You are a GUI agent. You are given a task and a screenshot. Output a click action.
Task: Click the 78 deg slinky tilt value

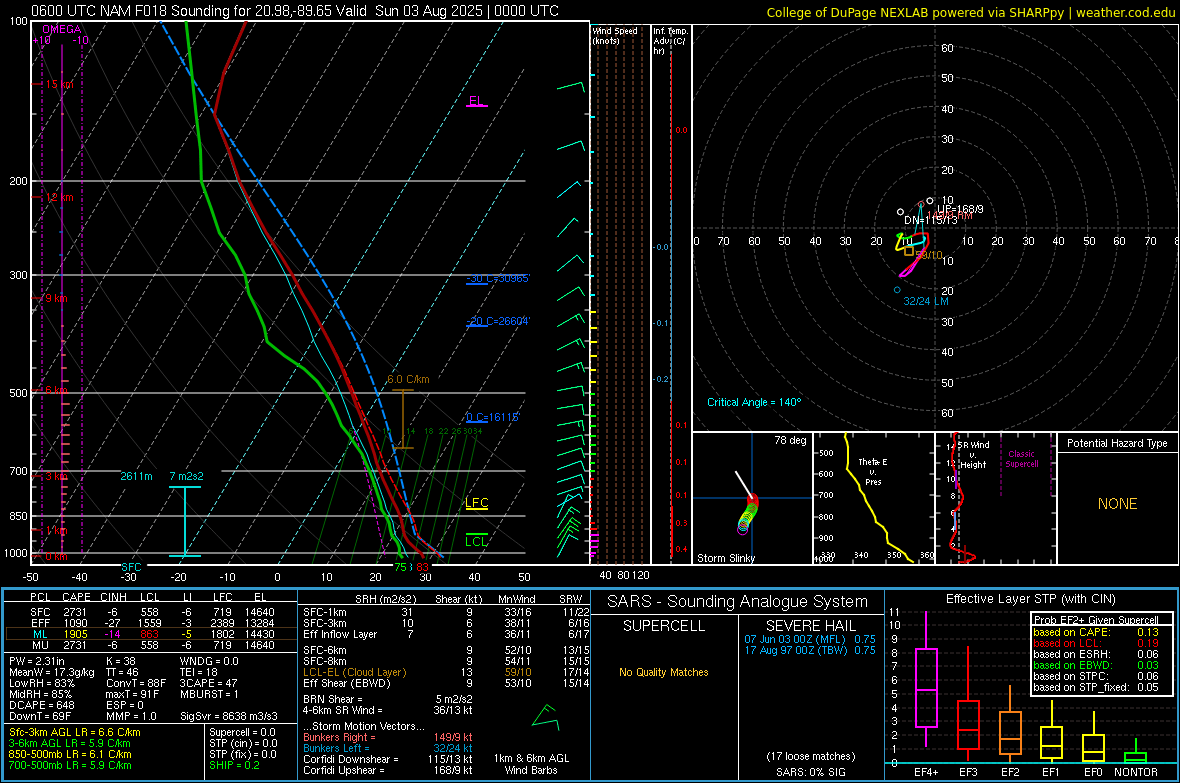(x=790, y=440)
